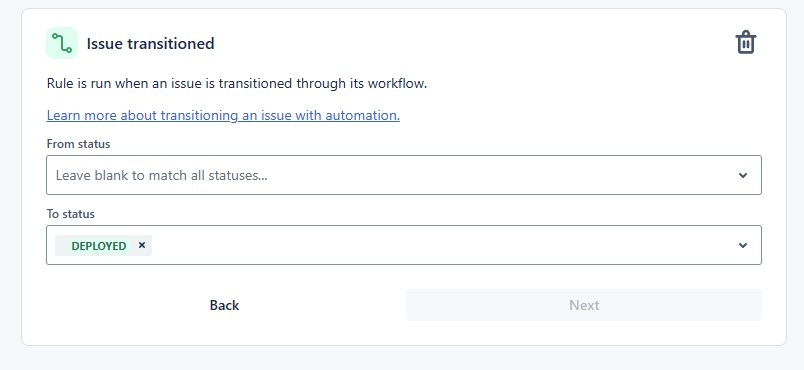Click the green Issue transitioned workflow icon
Image resolution: width=804 pixels, height=370 pixels.
pos(62,43)
